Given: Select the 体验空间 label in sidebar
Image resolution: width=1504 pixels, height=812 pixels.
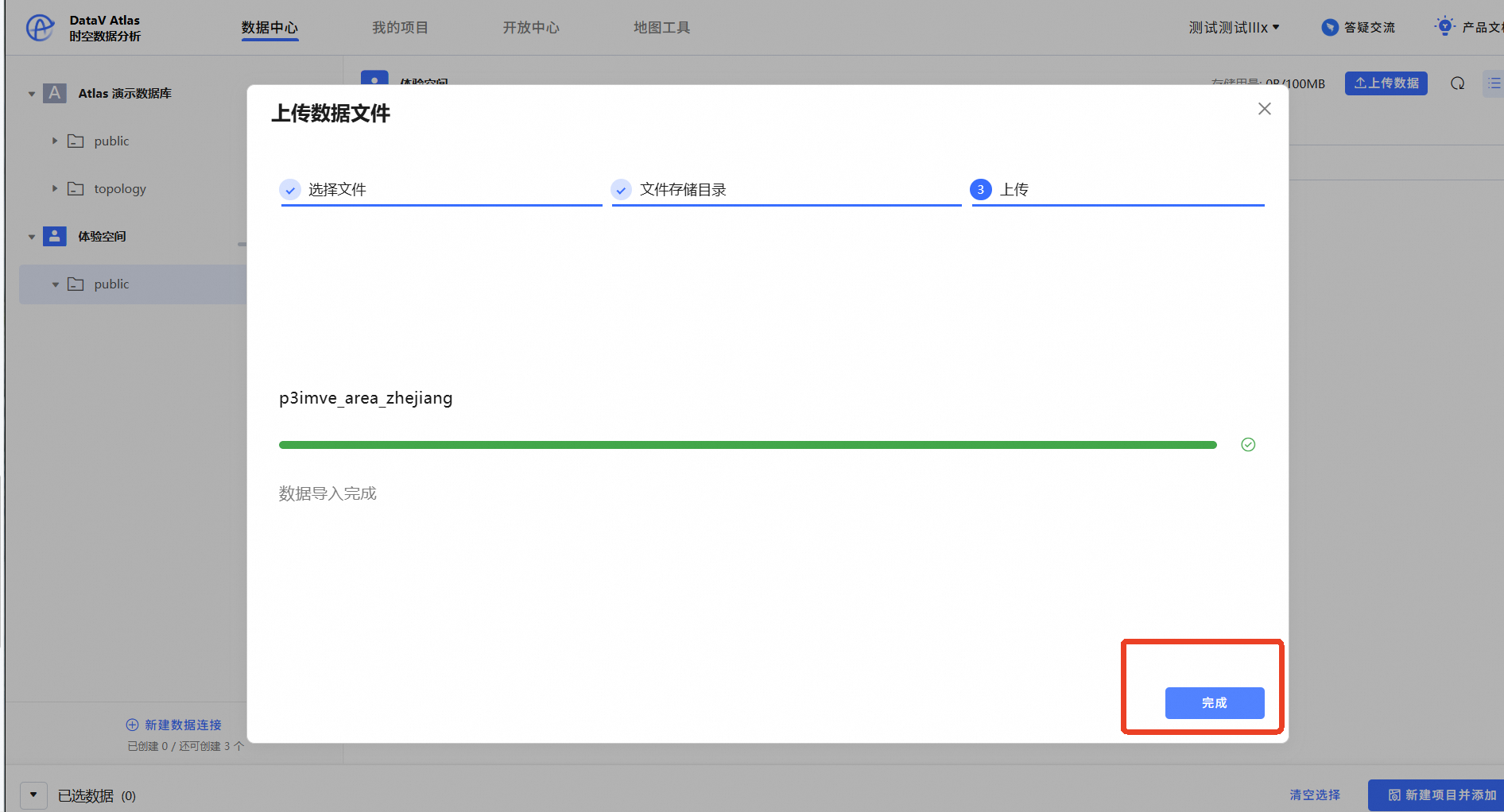Looking at the screenshot, I should click(102, 237).
